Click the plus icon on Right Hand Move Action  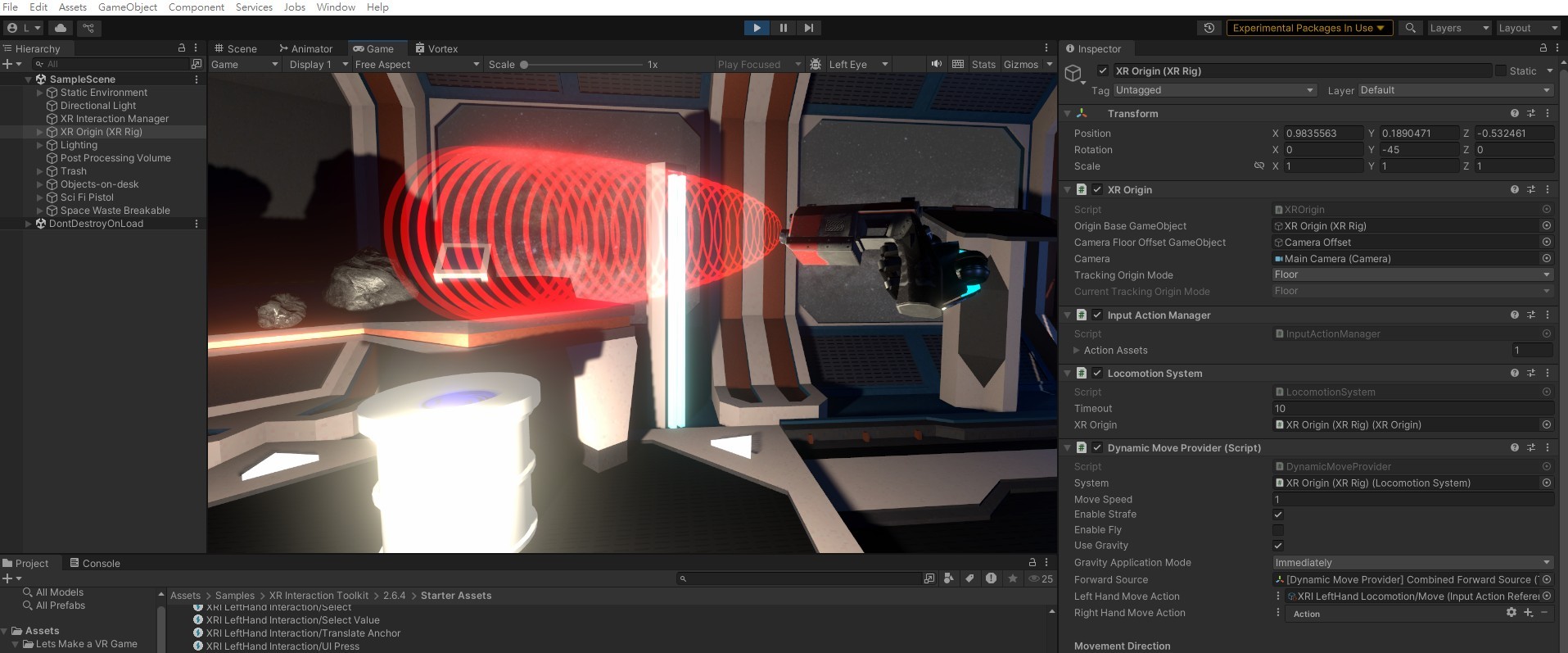point(1528,613)
